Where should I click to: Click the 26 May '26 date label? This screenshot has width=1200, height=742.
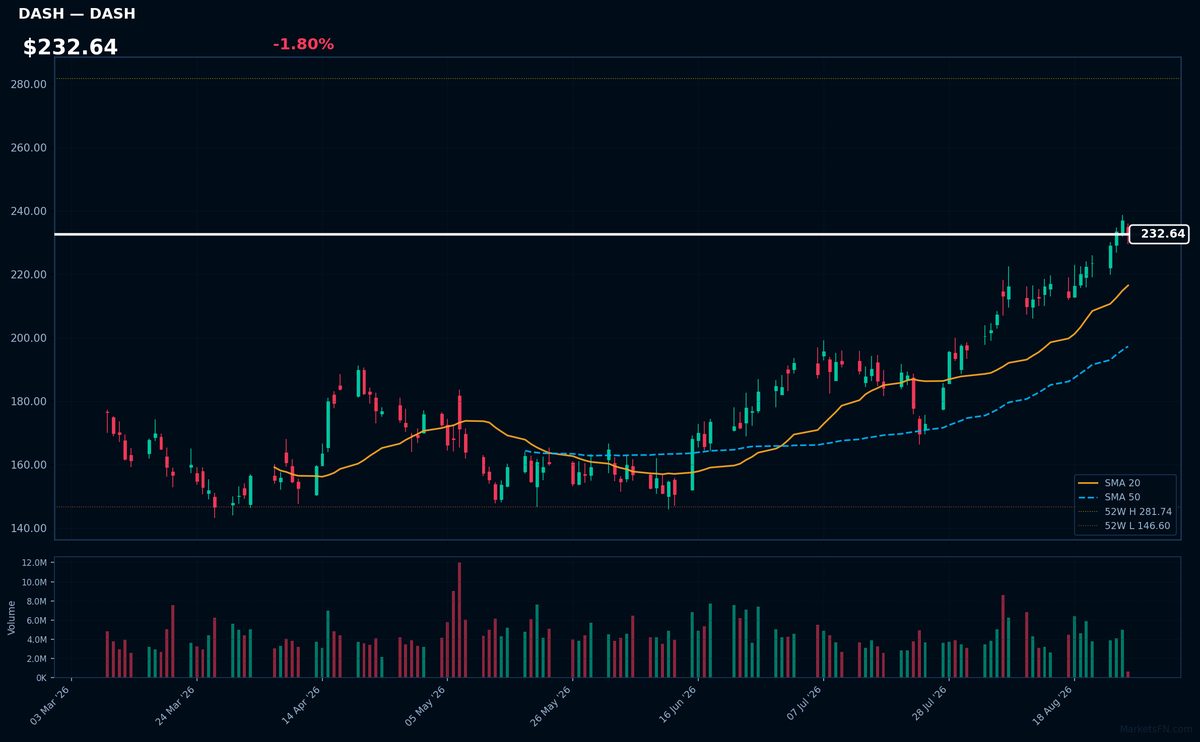point(552,706)
